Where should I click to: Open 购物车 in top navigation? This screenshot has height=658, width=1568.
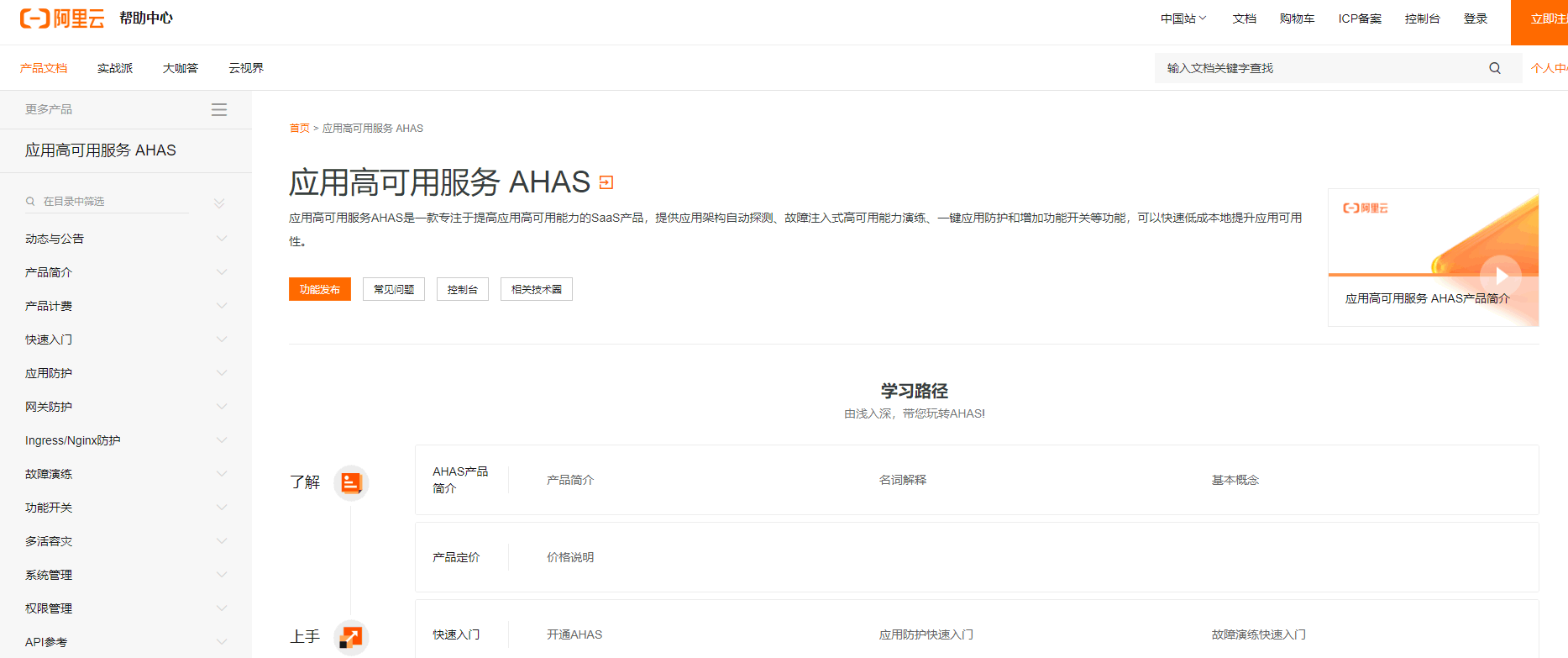(x=1298, y=18)
